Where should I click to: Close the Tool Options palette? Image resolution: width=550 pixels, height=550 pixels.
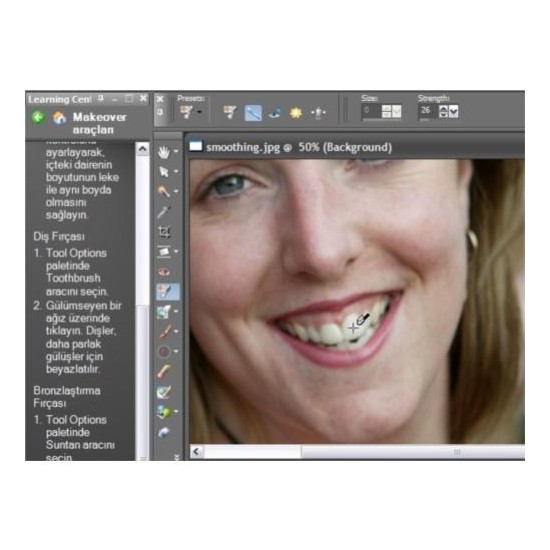[x=160, y=99]
